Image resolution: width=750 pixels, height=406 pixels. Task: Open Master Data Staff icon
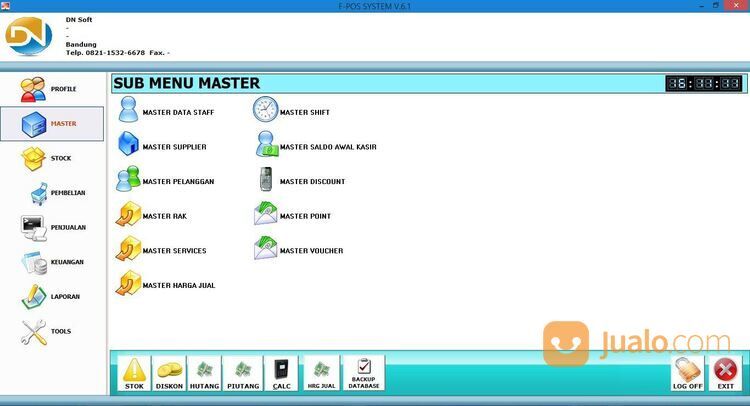point(130,111)
